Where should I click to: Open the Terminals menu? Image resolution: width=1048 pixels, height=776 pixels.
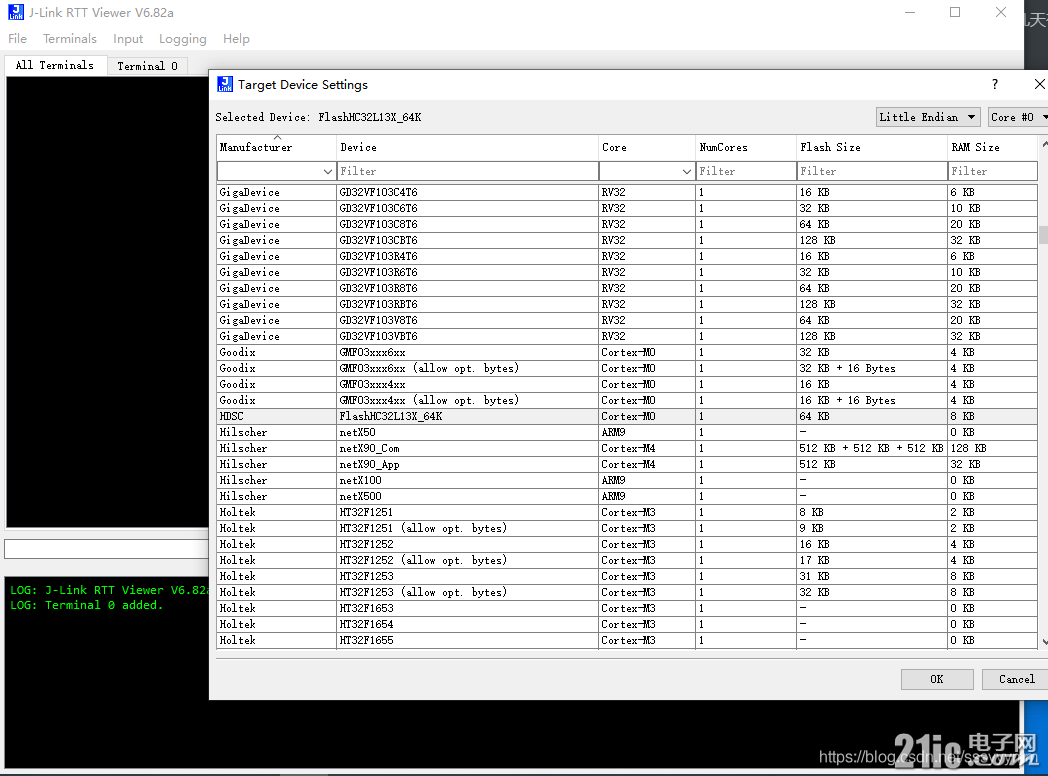point(70,39)
